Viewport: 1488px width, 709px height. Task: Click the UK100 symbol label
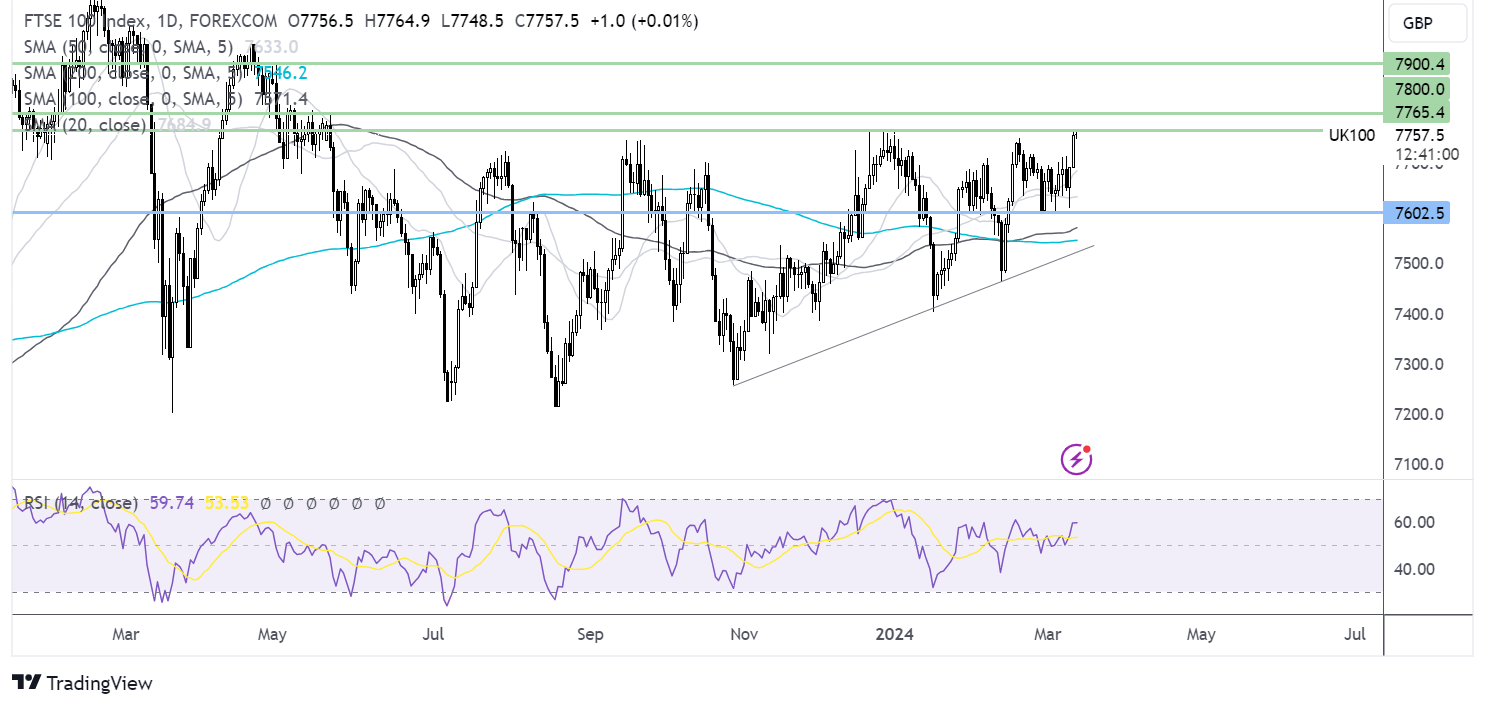point(1351,135)
